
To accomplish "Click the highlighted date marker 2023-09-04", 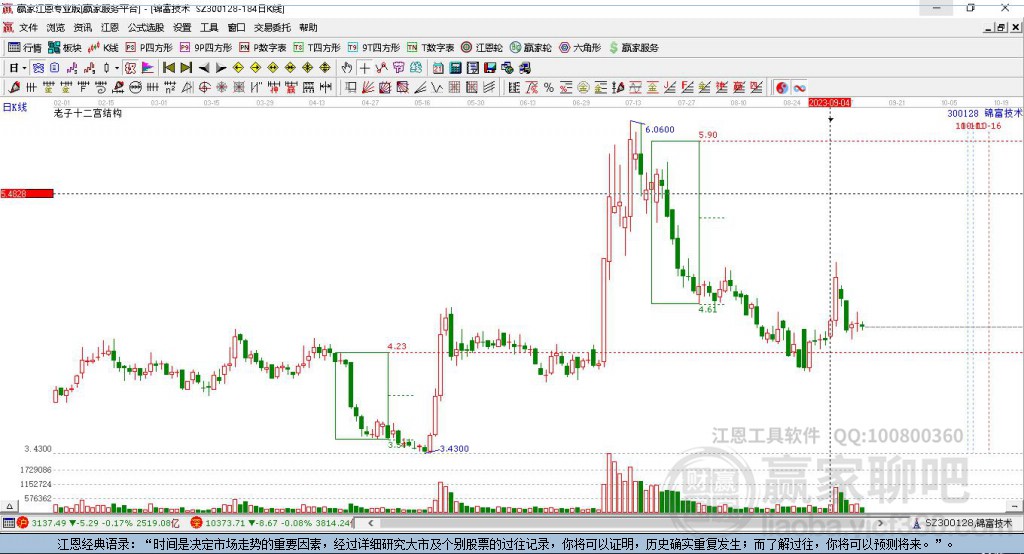I will tap(829, 103).
